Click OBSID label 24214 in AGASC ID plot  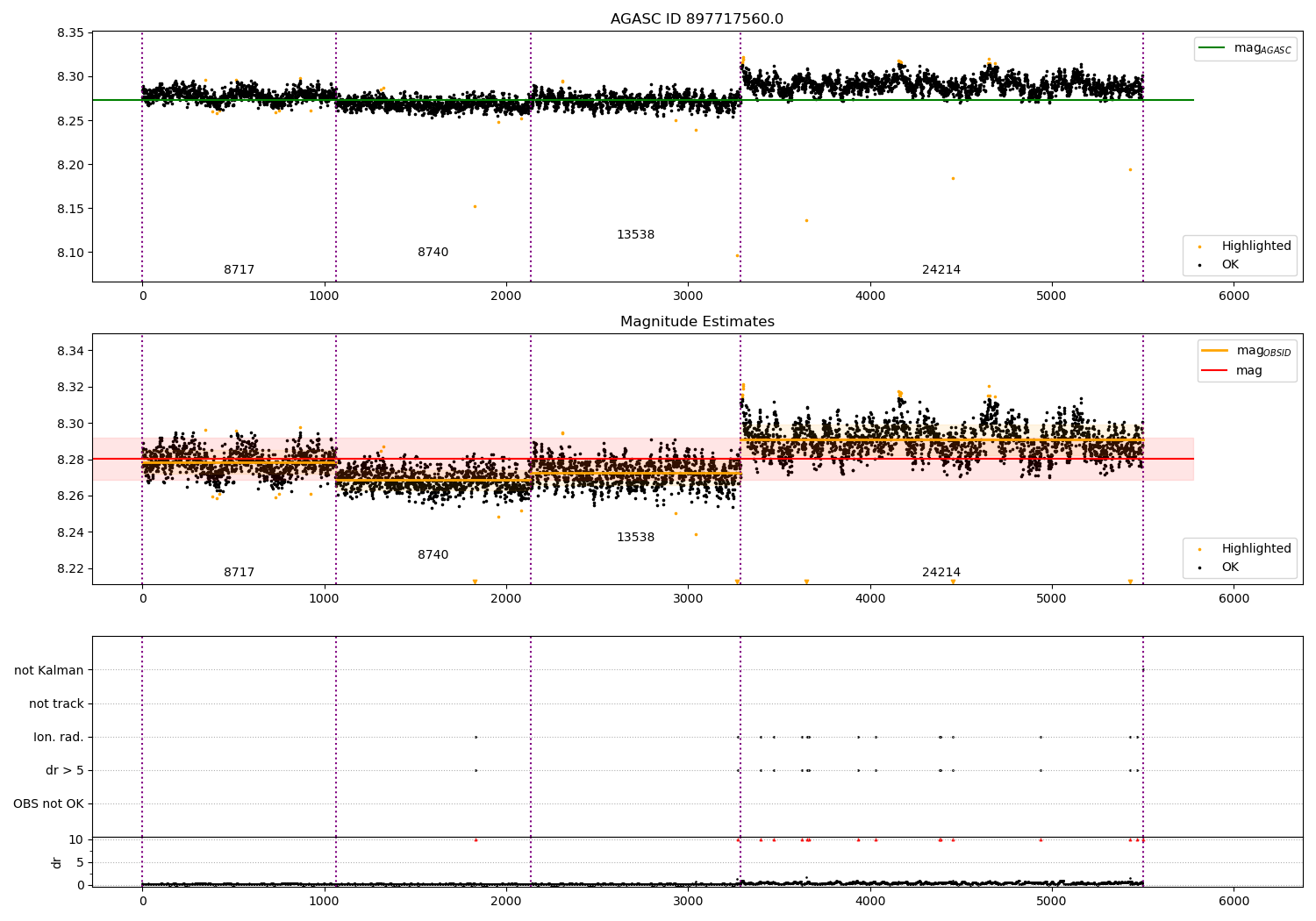[x=941, y=270]
